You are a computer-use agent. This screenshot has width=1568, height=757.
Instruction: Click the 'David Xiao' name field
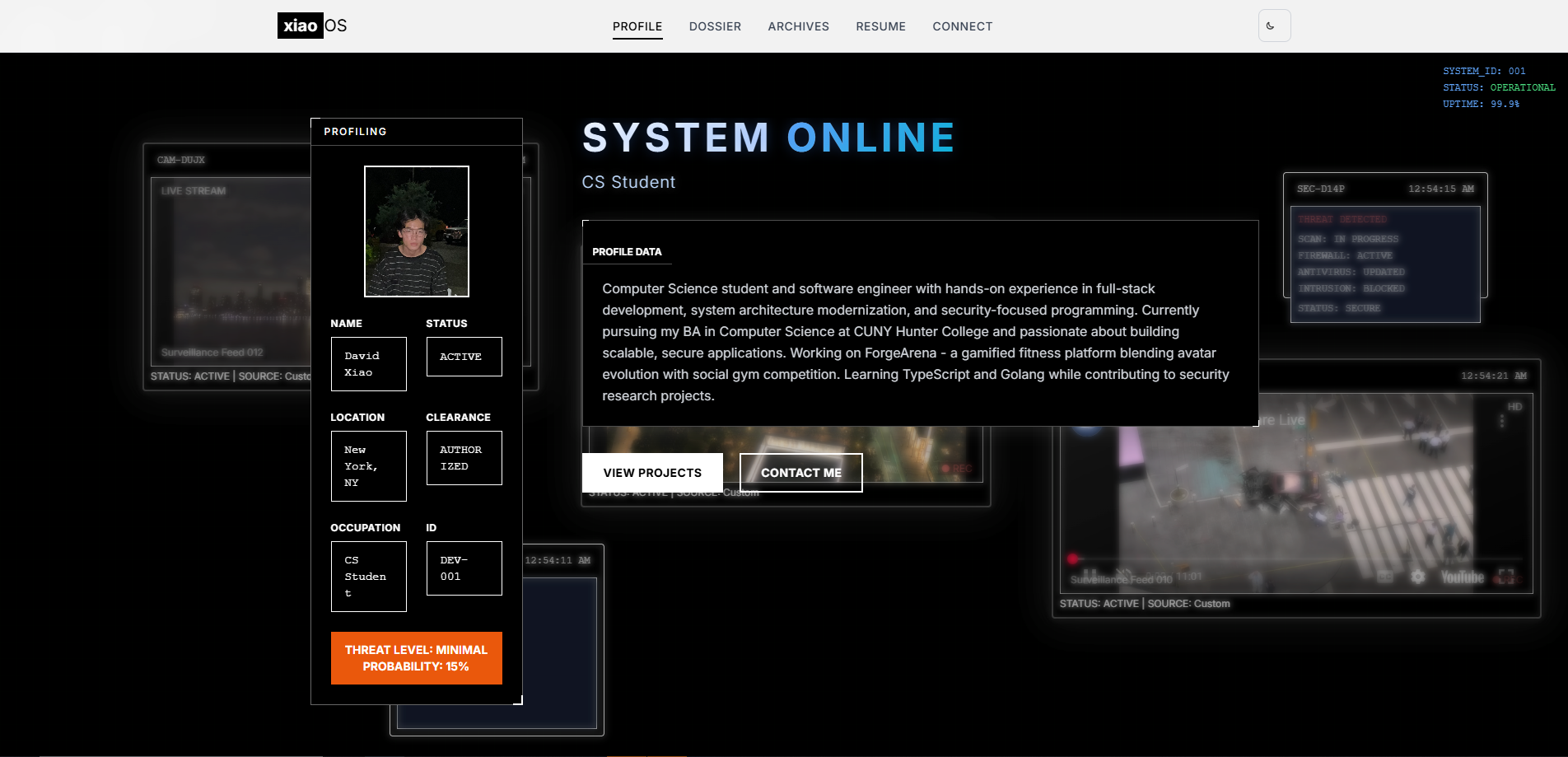point(369,364)
